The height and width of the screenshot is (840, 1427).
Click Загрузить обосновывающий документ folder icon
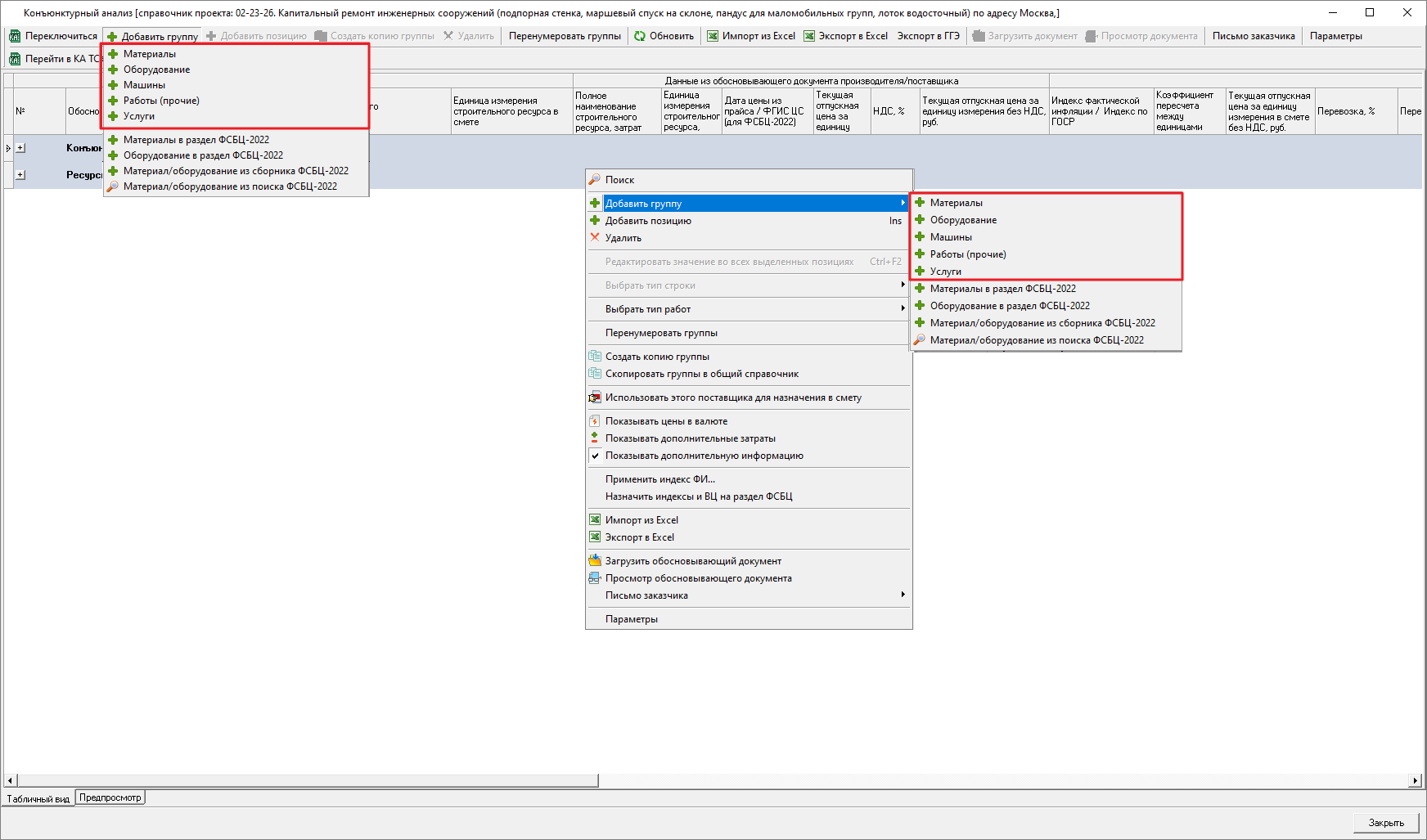pos(595,561)
